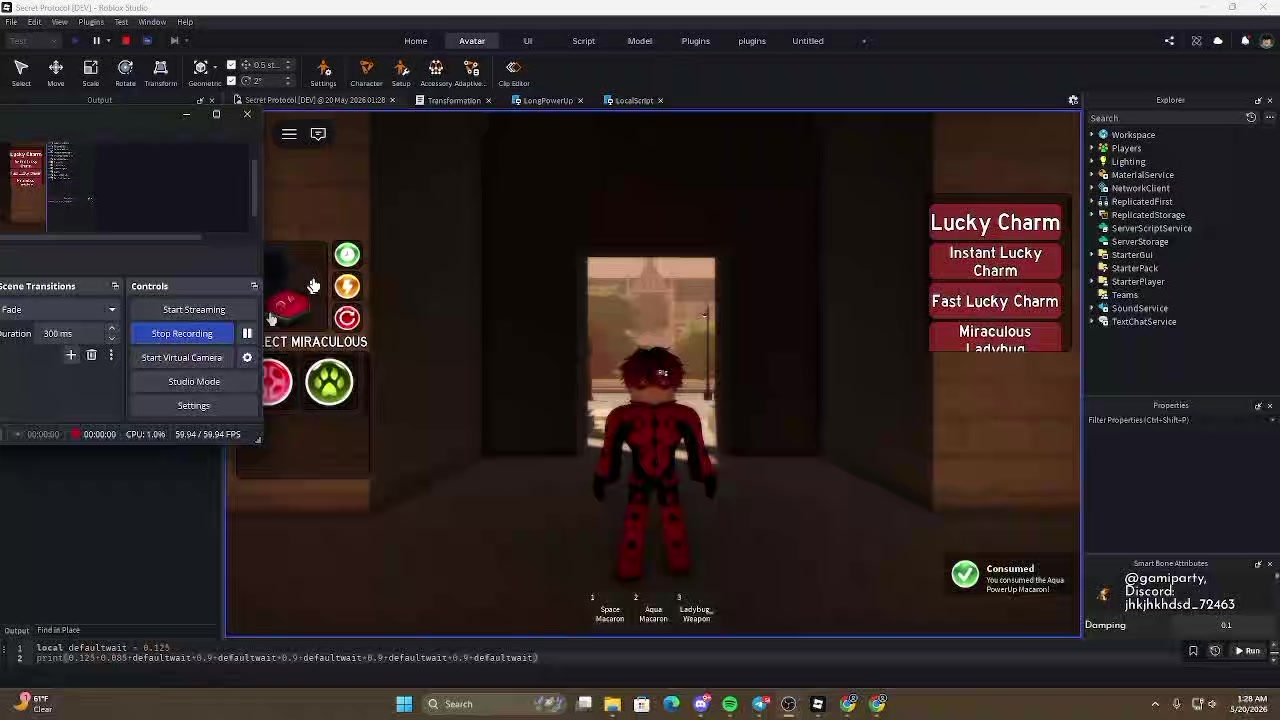This screenshot has height=720, width=1280.
Task: Click the Filter Properties field
Action: point(1180,420)
